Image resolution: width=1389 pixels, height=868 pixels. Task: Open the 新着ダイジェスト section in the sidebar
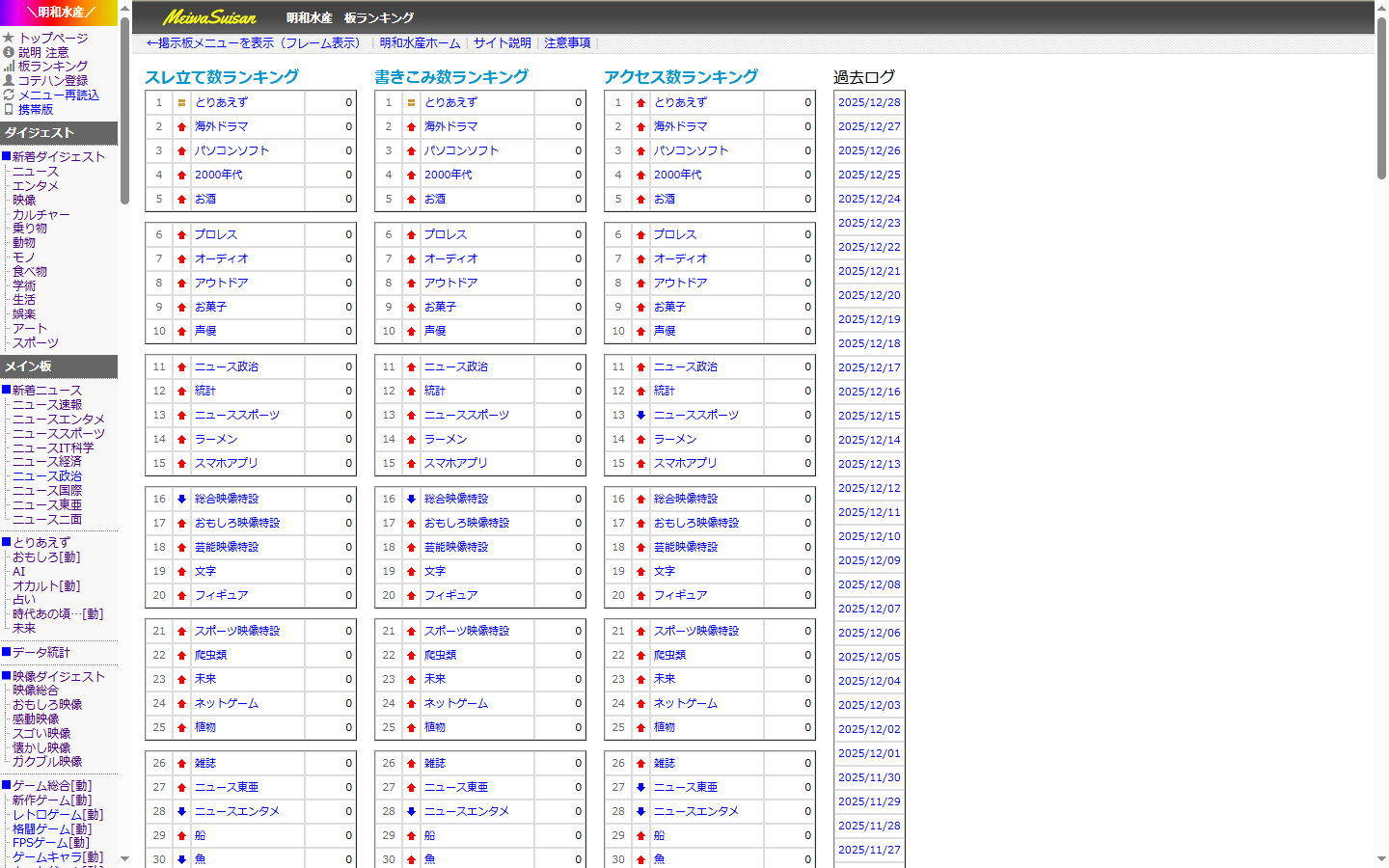point(58,157)
